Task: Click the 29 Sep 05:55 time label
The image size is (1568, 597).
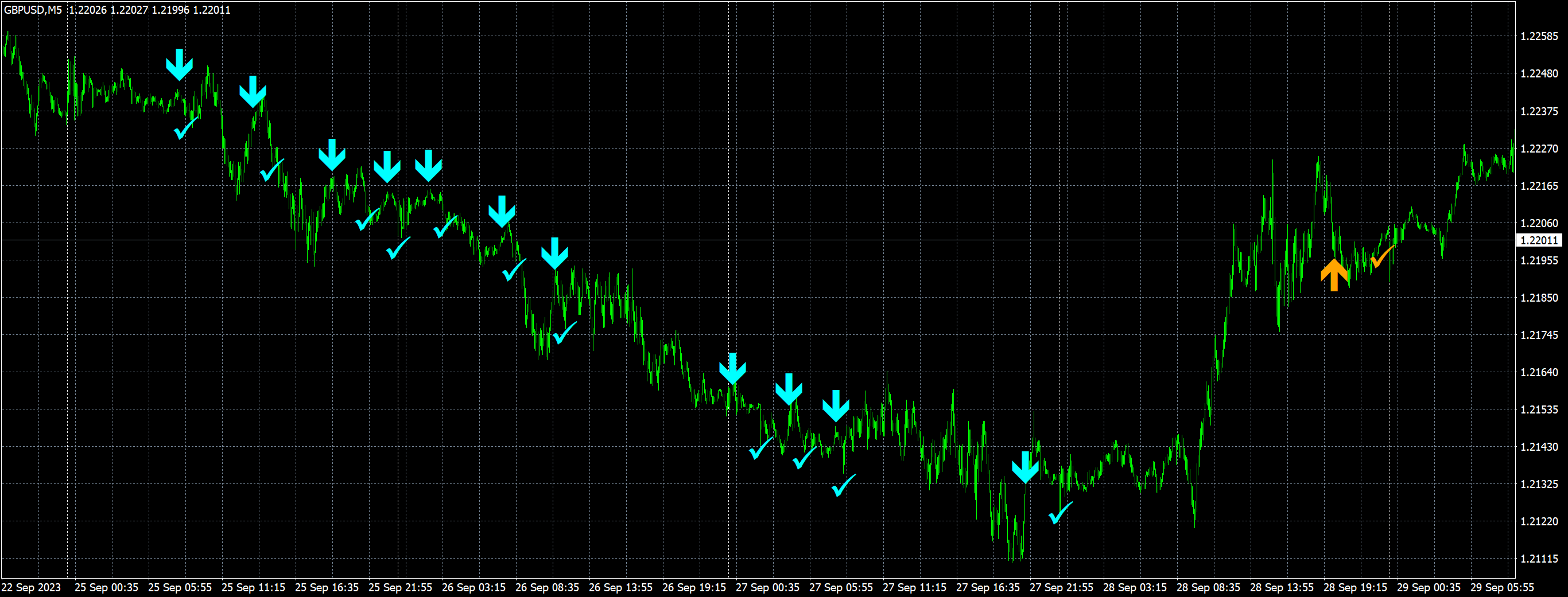Action: [1501, 587]
